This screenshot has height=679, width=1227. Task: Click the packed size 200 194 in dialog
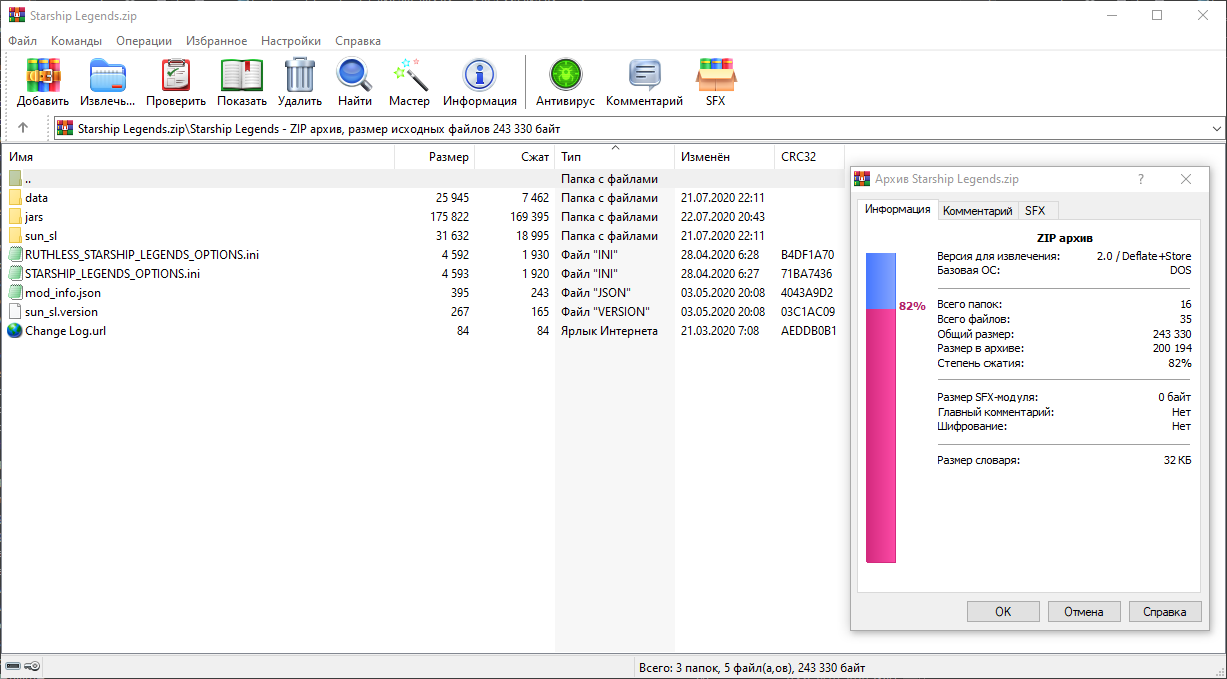click(1172, 348)
